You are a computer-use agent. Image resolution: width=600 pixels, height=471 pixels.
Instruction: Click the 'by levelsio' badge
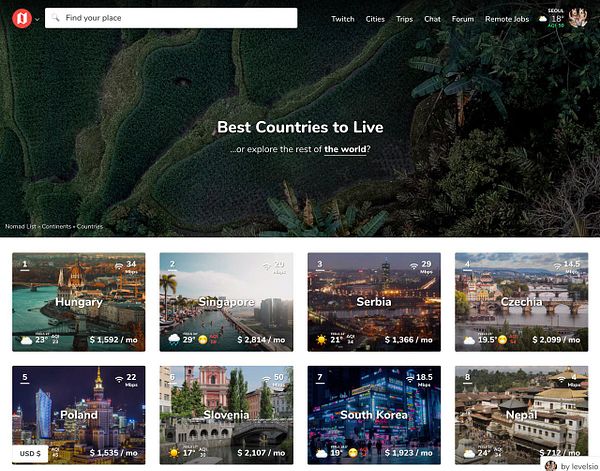pyautogui.click(x=570, y=466)
